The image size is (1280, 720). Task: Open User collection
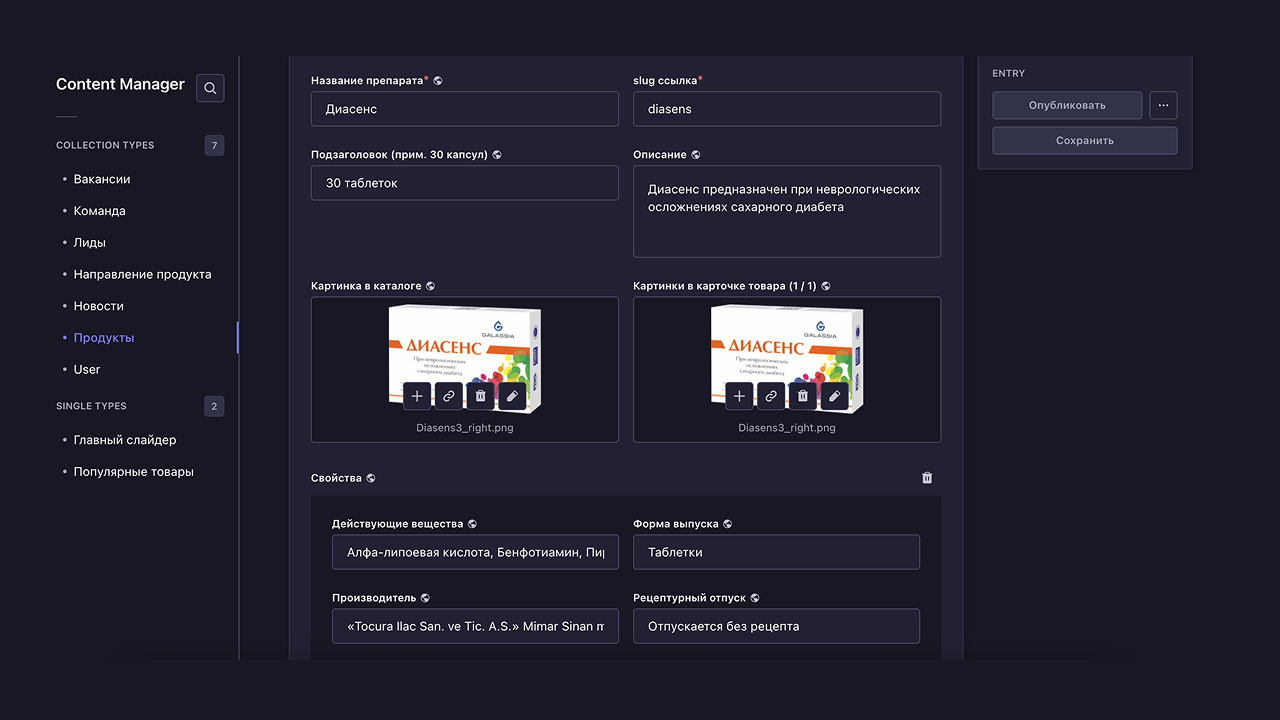coord(87,369)
